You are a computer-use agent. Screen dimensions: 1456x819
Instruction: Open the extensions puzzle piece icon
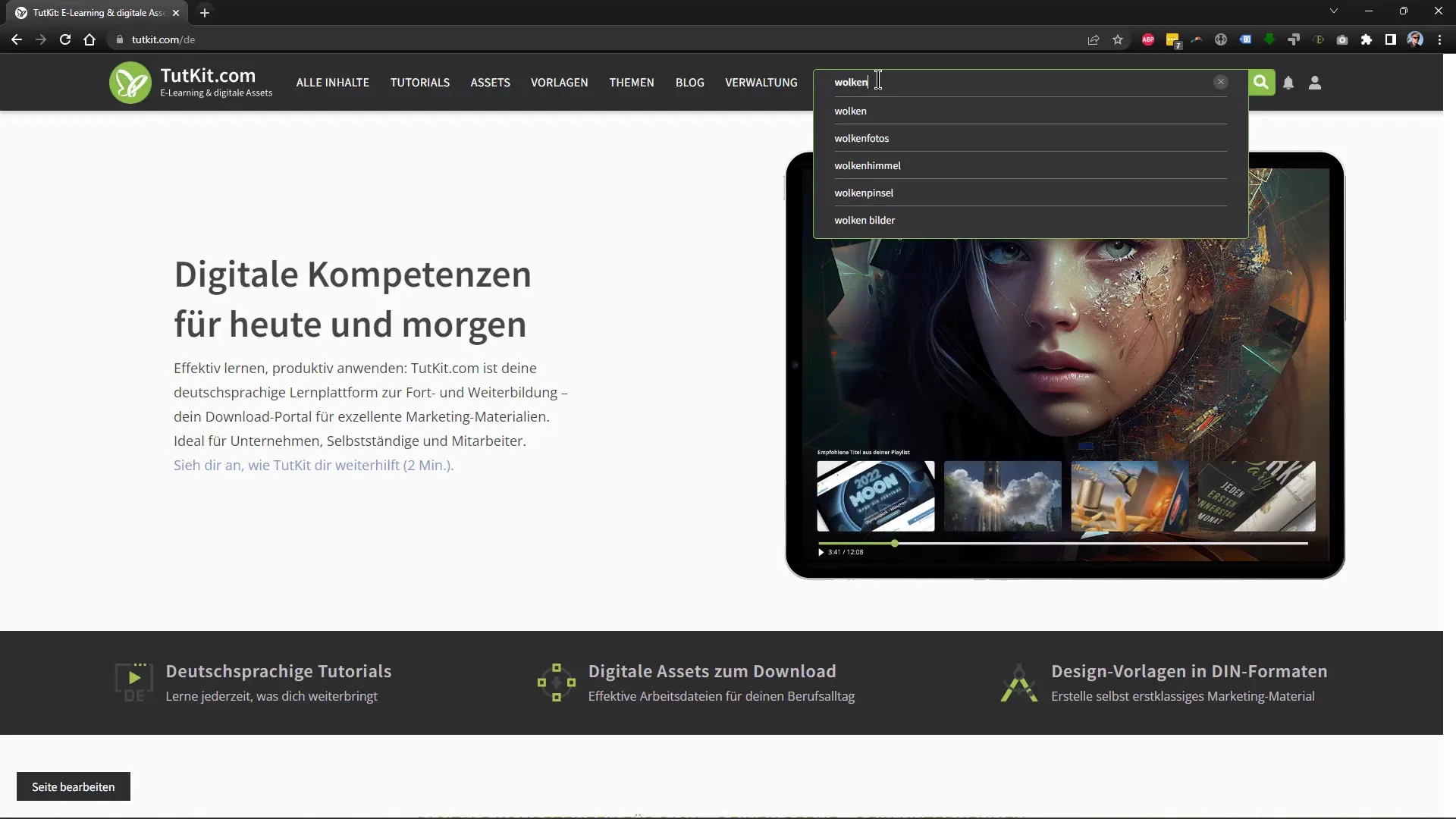[x=1367, y=39]
